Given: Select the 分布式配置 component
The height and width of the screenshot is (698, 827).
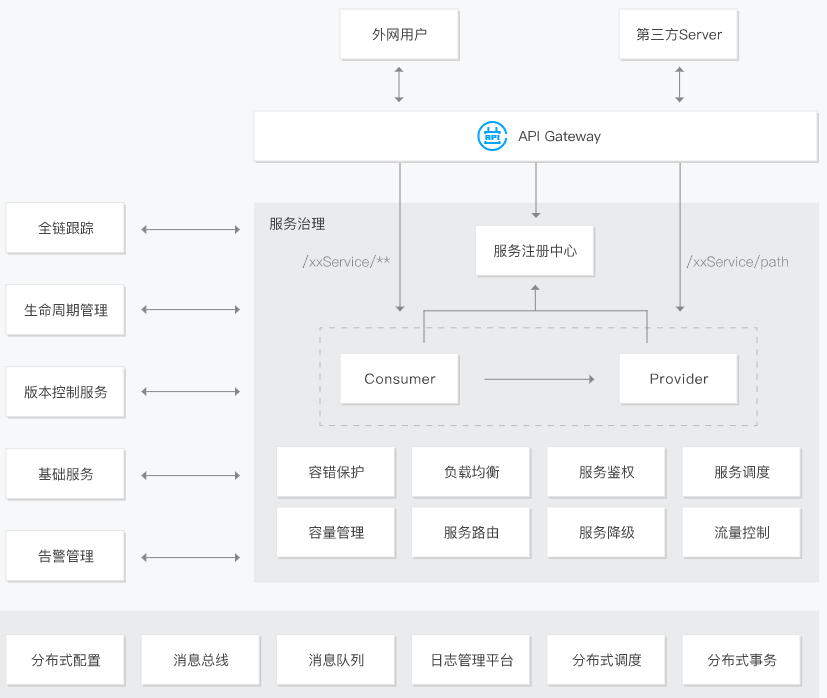Looking at the screenshot, I should tap(66, 660).
